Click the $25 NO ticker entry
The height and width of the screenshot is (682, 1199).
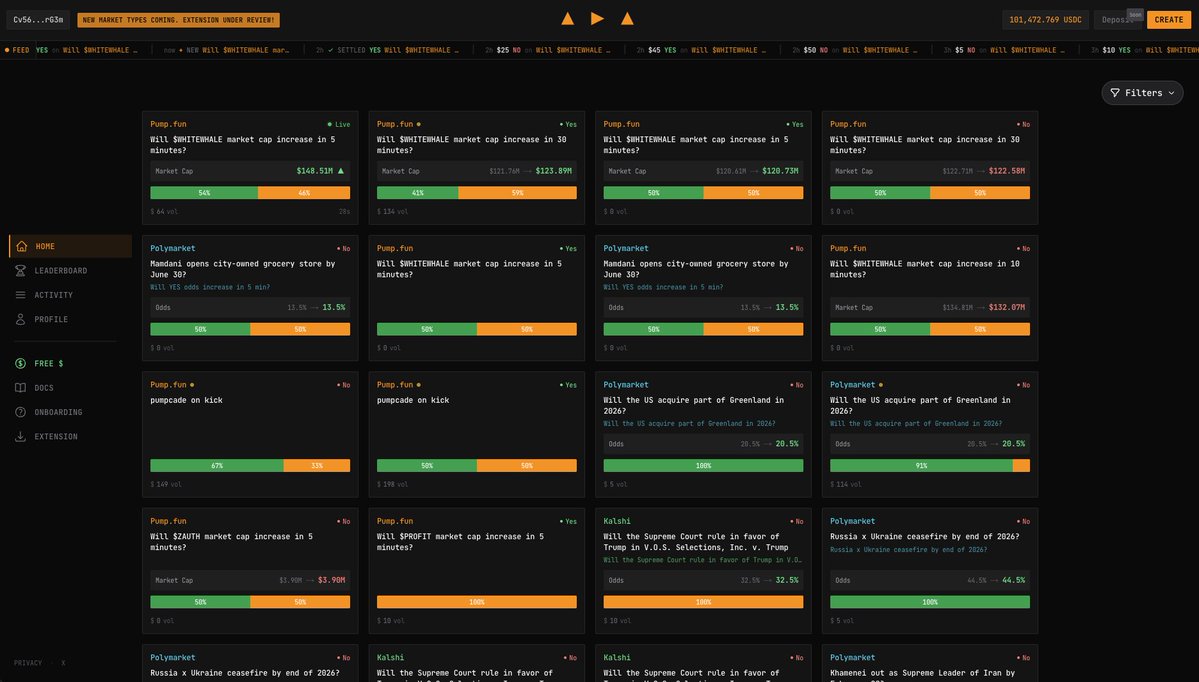coord(548,50)
